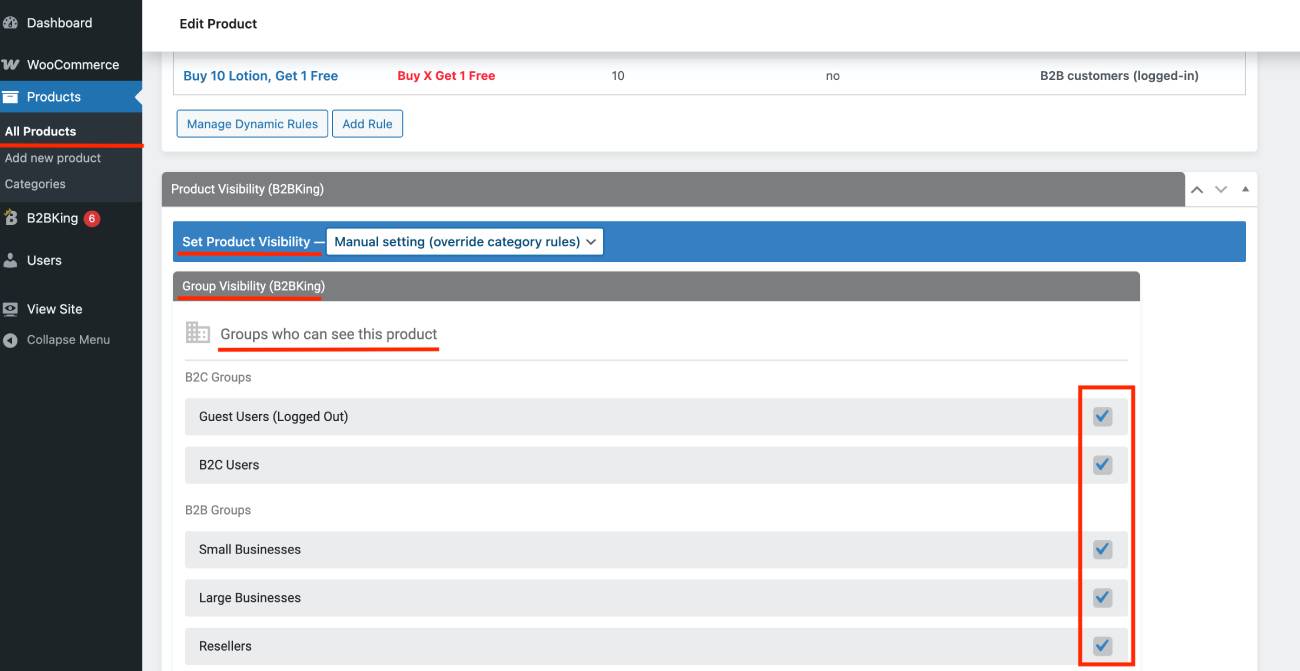Click the Add Rule button
The width and height of the screenshot is (1300, 671).
click(367, 124)
